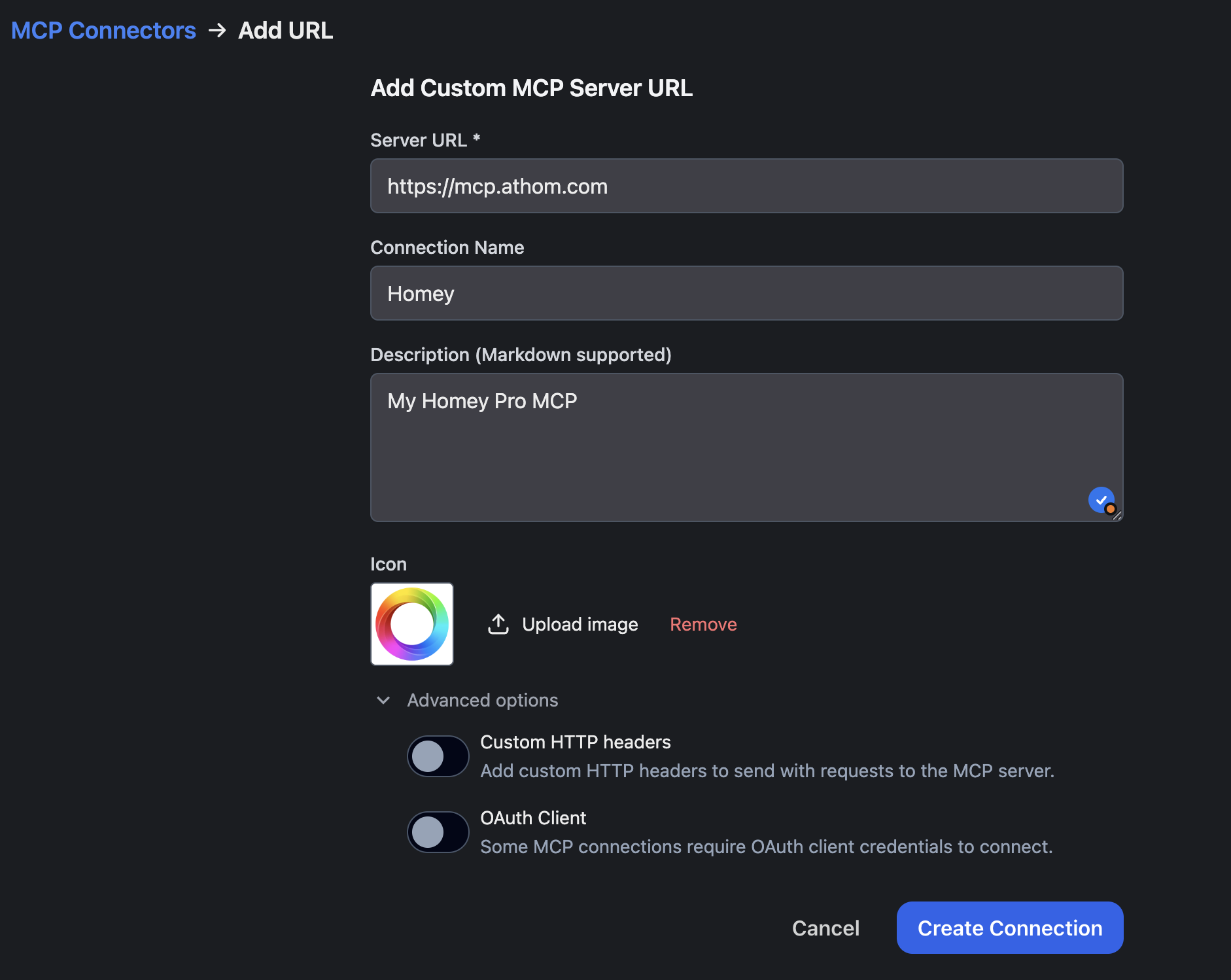Focus the Server URL input field
The width and height of the screenshot is (1231, 980).
[746, 186]
